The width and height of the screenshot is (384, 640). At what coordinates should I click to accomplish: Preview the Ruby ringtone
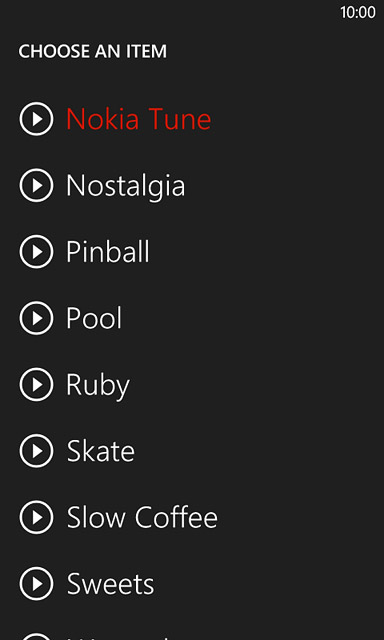pos(36,384)
